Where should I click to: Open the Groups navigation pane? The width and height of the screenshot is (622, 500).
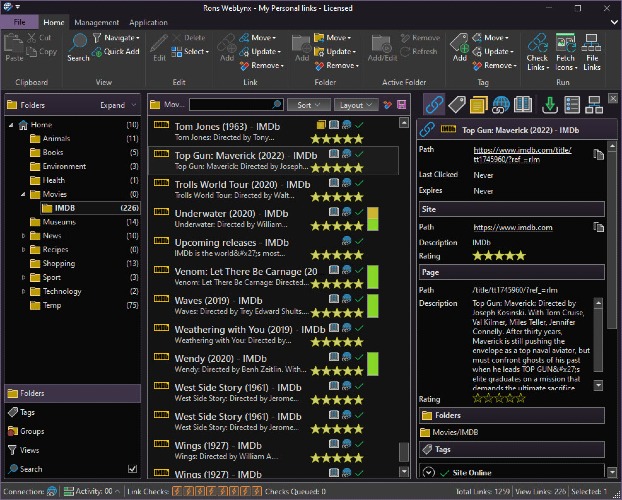(x=73, y=431)
